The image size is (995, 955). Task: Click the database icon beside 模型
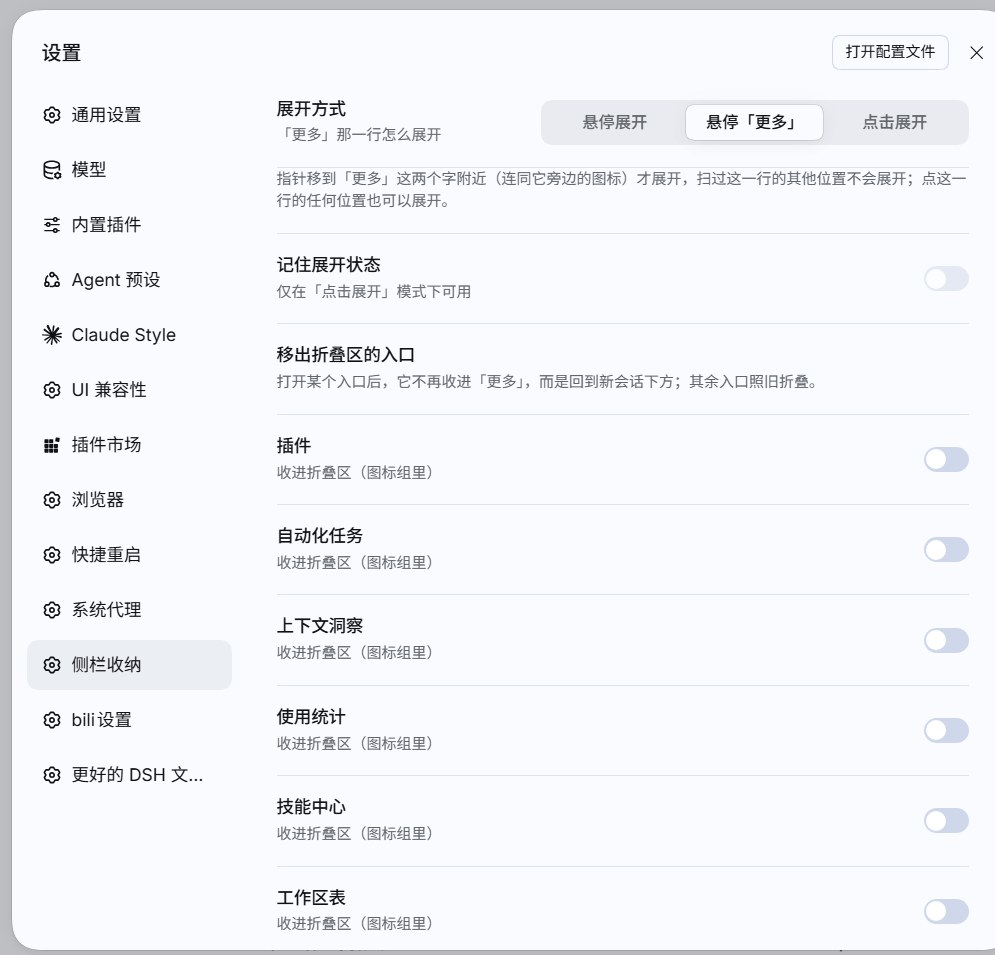coord(52,170)
